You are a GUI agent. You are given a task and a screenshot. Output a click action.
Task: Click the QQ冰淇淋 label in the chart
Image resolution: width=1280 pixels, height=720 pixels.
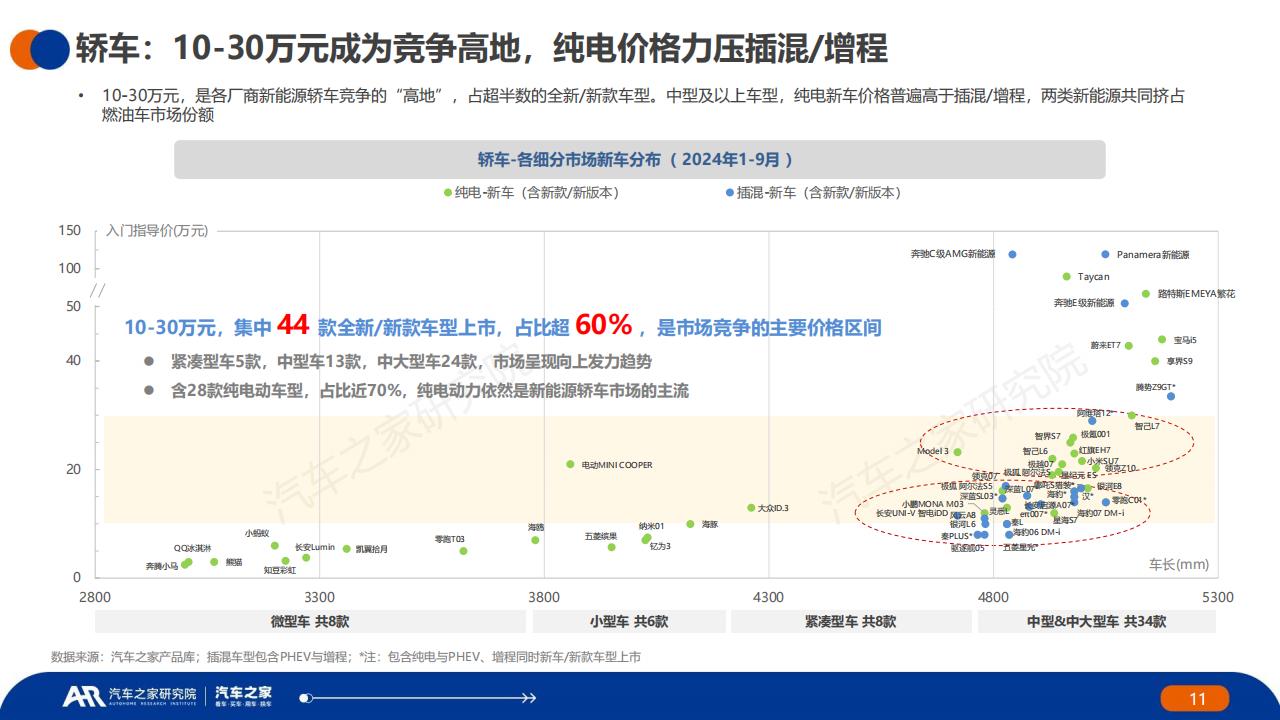coord(193,548)
